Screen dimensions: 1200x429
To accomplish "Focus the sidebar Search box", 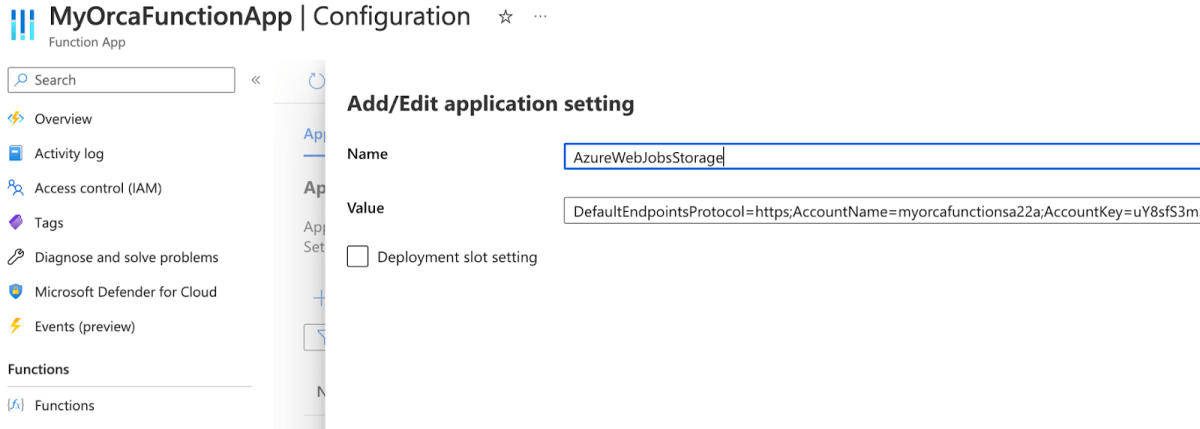I will pyautogui.click(x=121, y=80).
